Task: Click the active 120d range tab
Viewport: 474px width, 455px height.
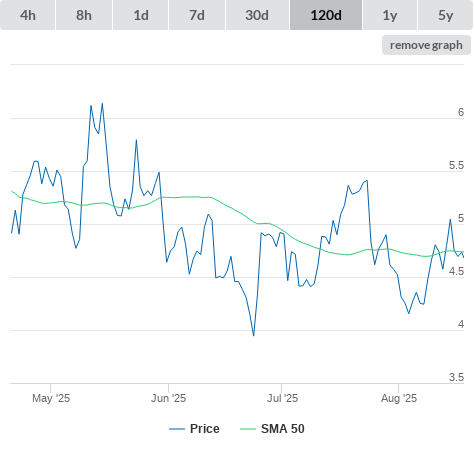Action: (326, 15)
